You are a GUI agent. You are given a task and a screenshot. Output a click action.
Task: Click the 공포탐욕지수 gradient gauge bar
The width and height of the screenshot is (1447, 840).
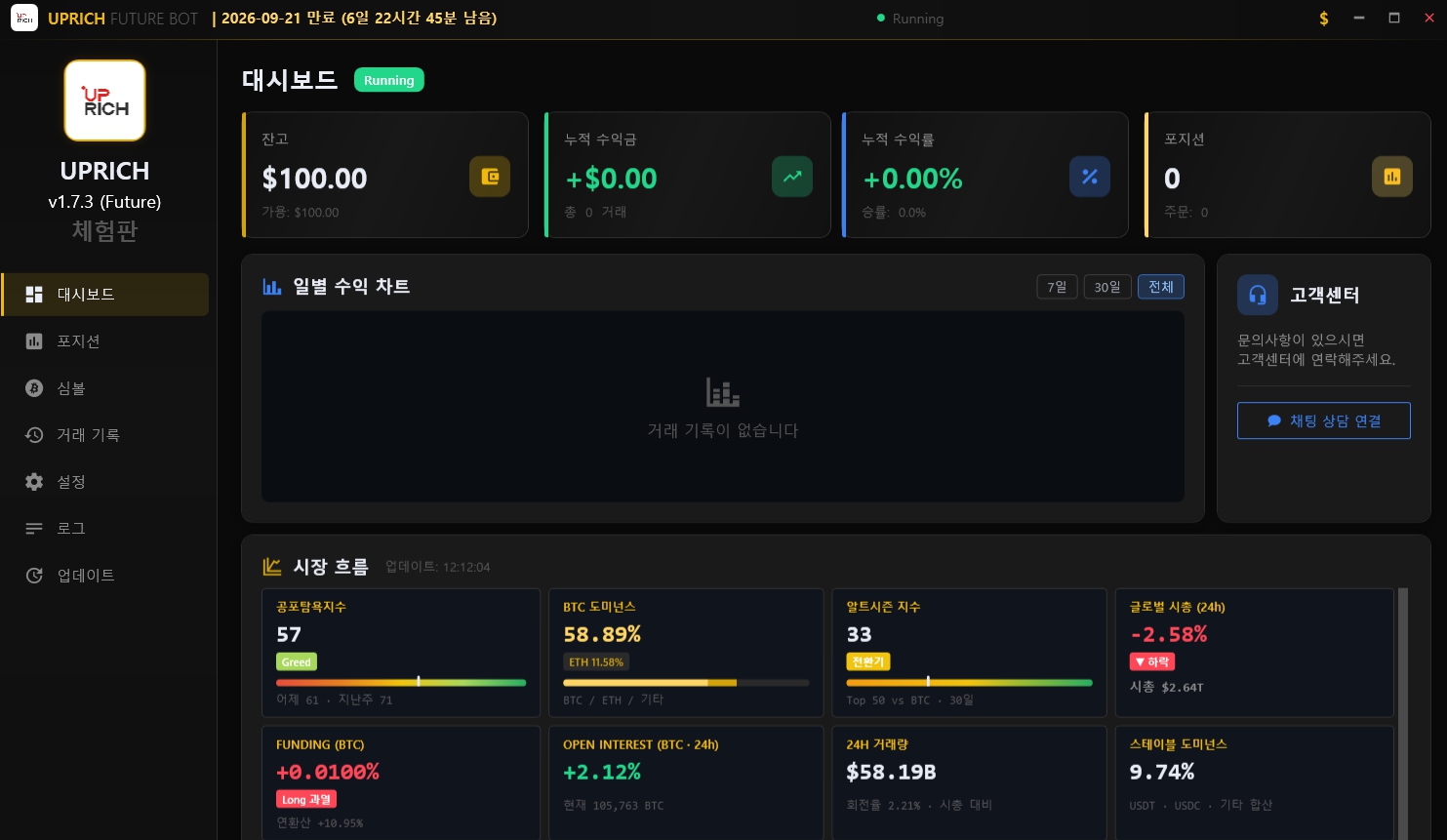point(401,682)
